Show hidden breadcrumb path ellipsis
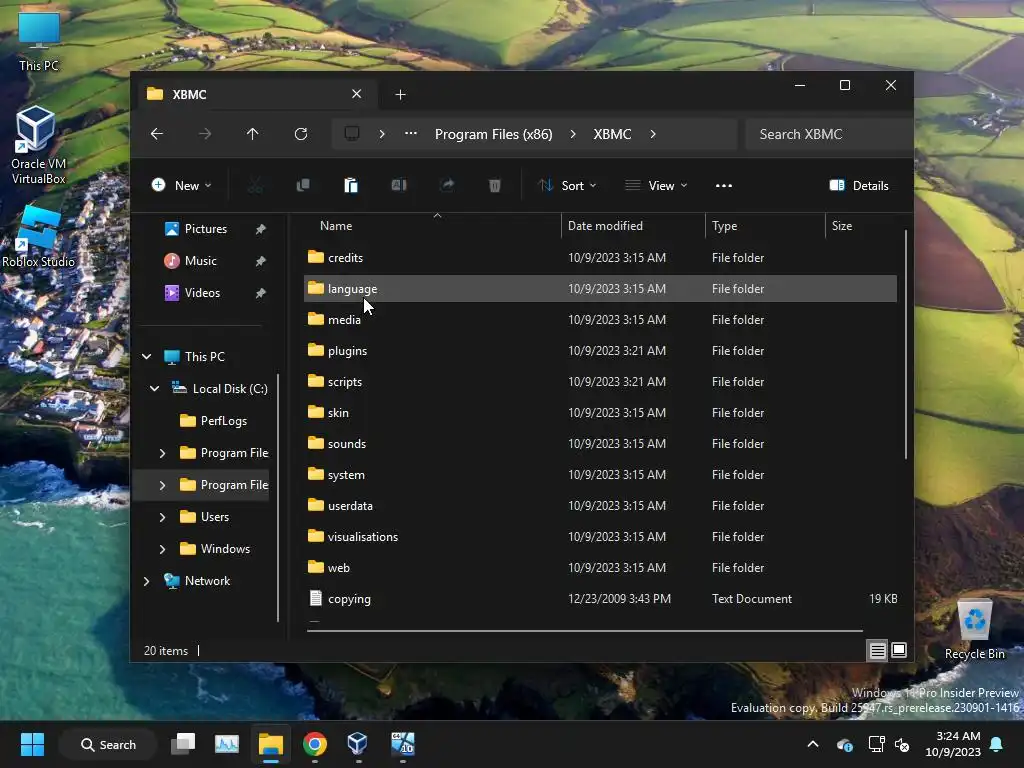Image resolution: width=1024 pixels, height=768 pixels. [x=410, y=133]
